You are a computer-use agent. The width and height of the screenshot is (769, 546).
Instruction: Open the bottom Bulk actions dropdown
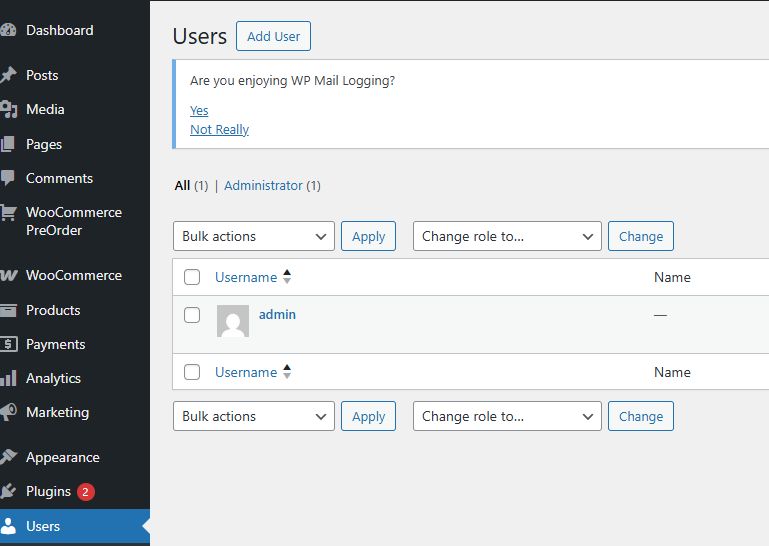point(254,416)
